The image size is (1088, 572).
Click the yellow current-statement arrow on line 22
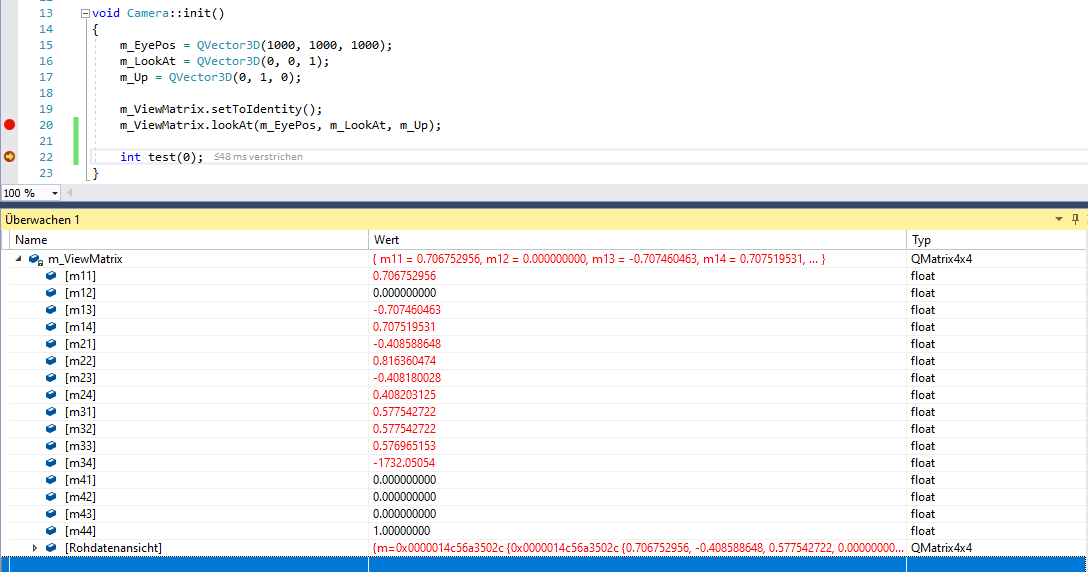10,156
